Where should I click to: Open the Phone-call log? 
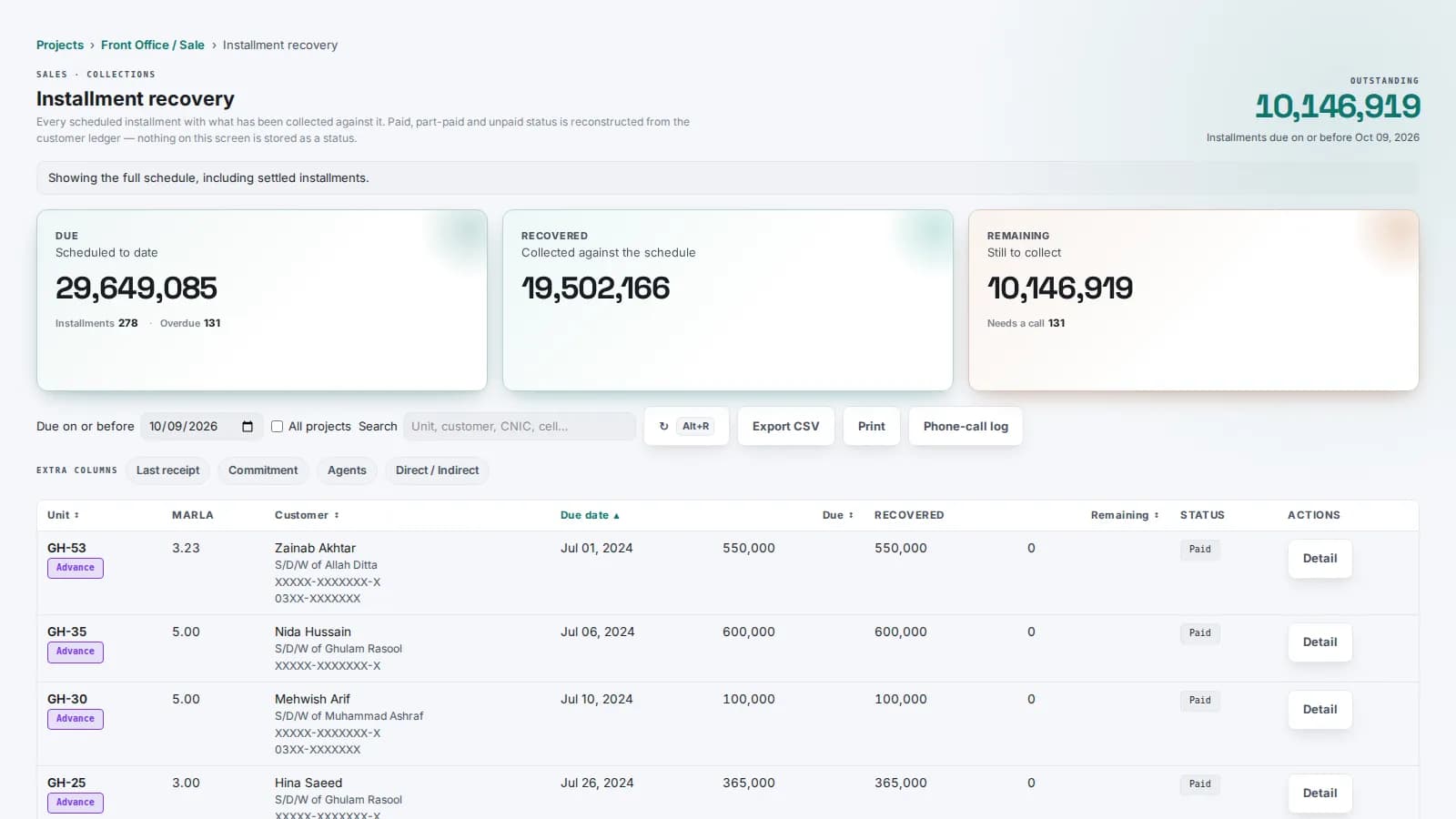(966, 426)
